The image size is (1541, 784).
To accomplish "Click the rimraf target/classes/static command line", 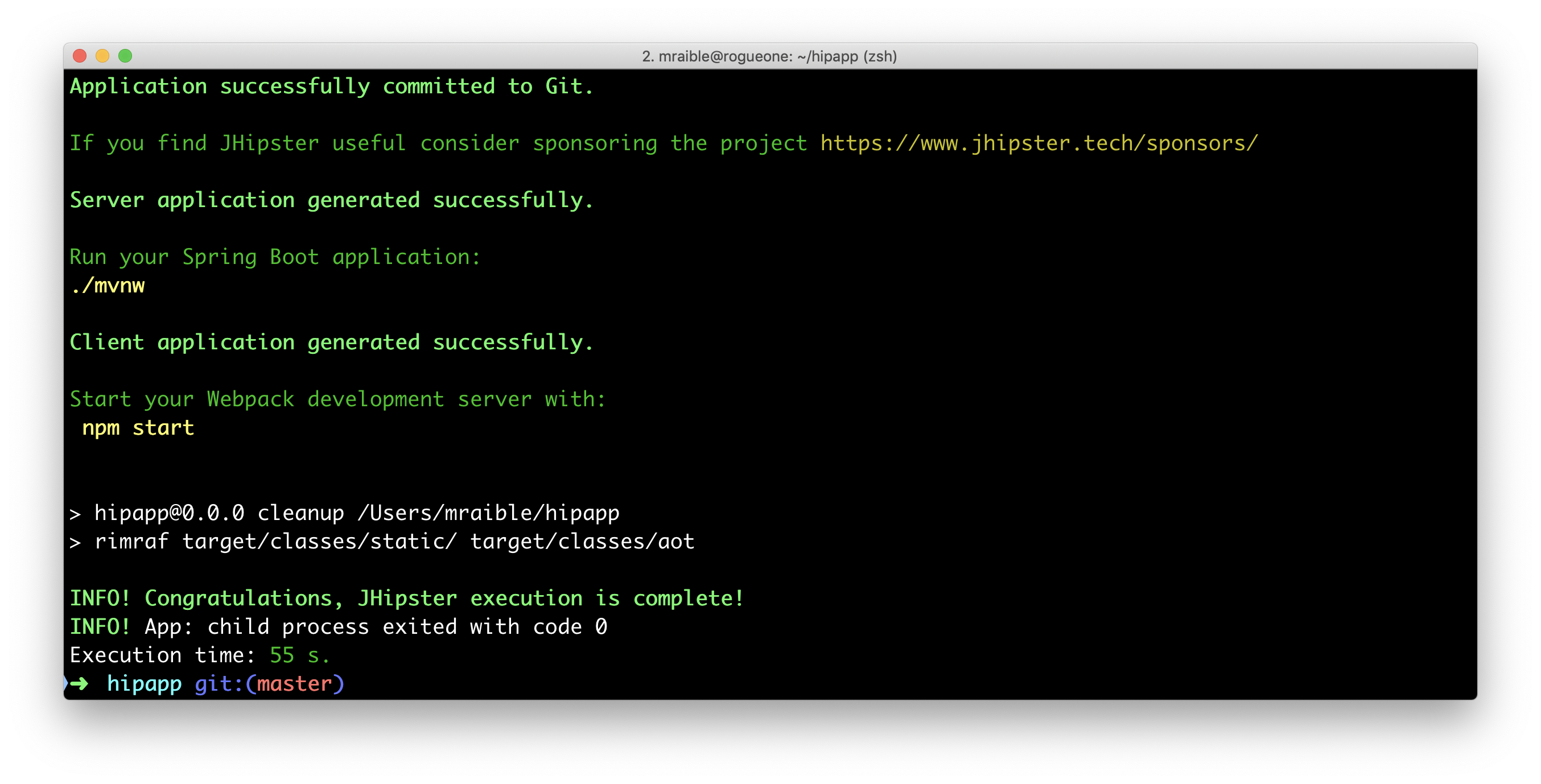I will point(383,542).
